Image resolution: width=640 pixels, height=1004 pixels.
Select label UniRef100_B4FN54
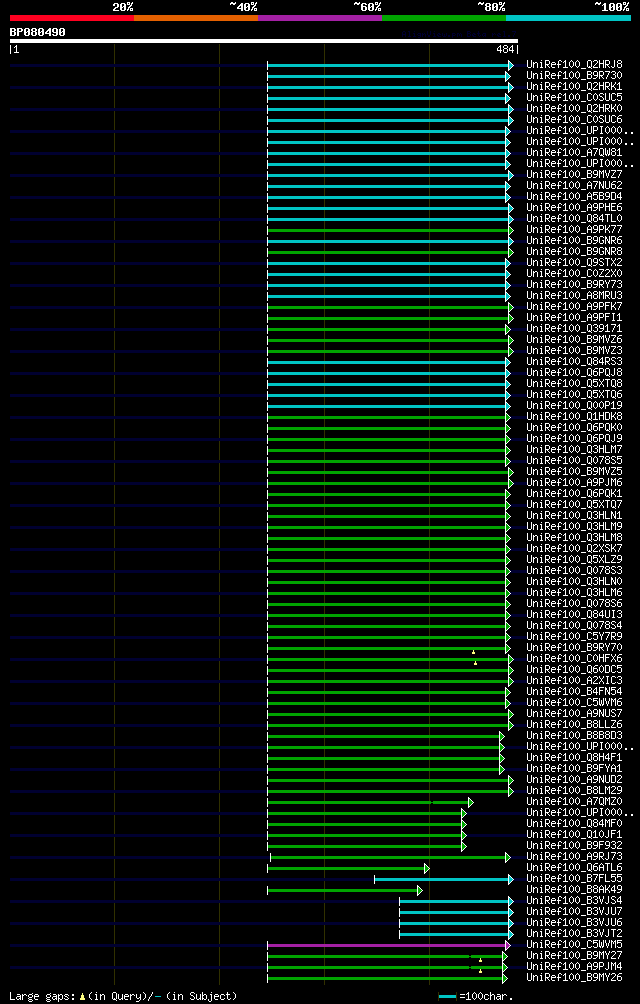pos(574,691)
